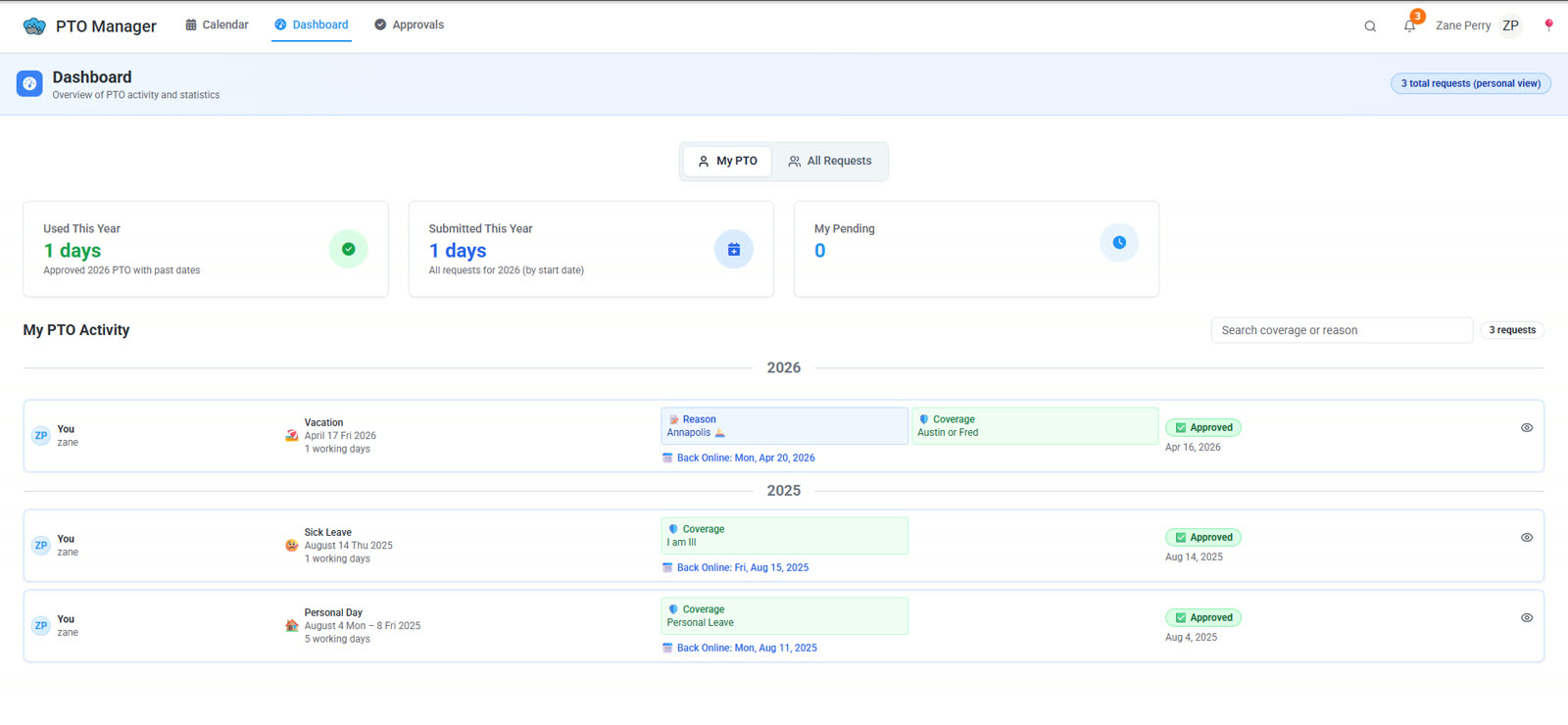Click the Vacation type icon

(x=291, y=436)
